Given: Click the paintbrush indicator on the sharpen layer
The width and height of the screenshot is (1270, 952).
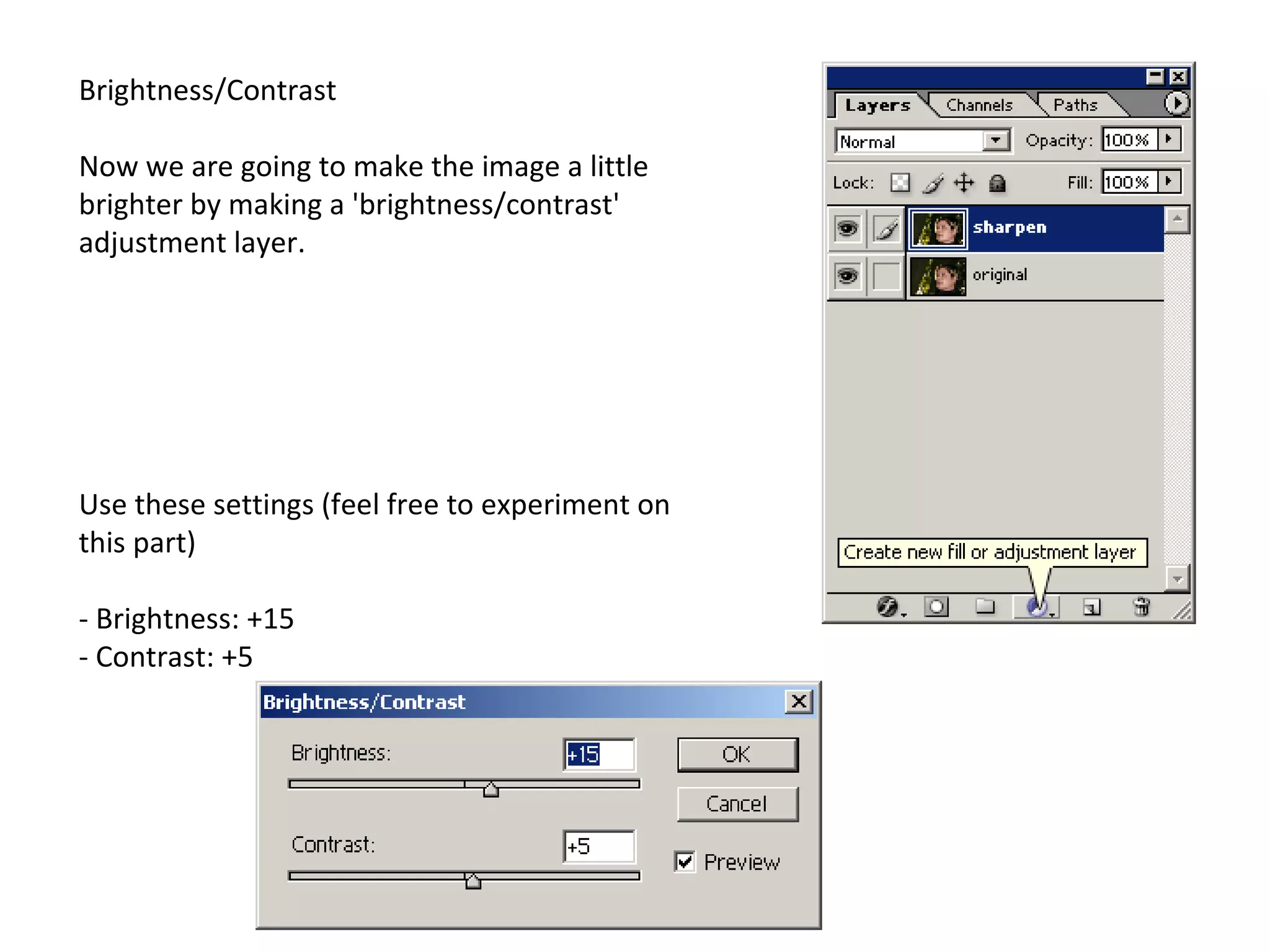Looking at the screenshot, I should (x=886, y=228).
